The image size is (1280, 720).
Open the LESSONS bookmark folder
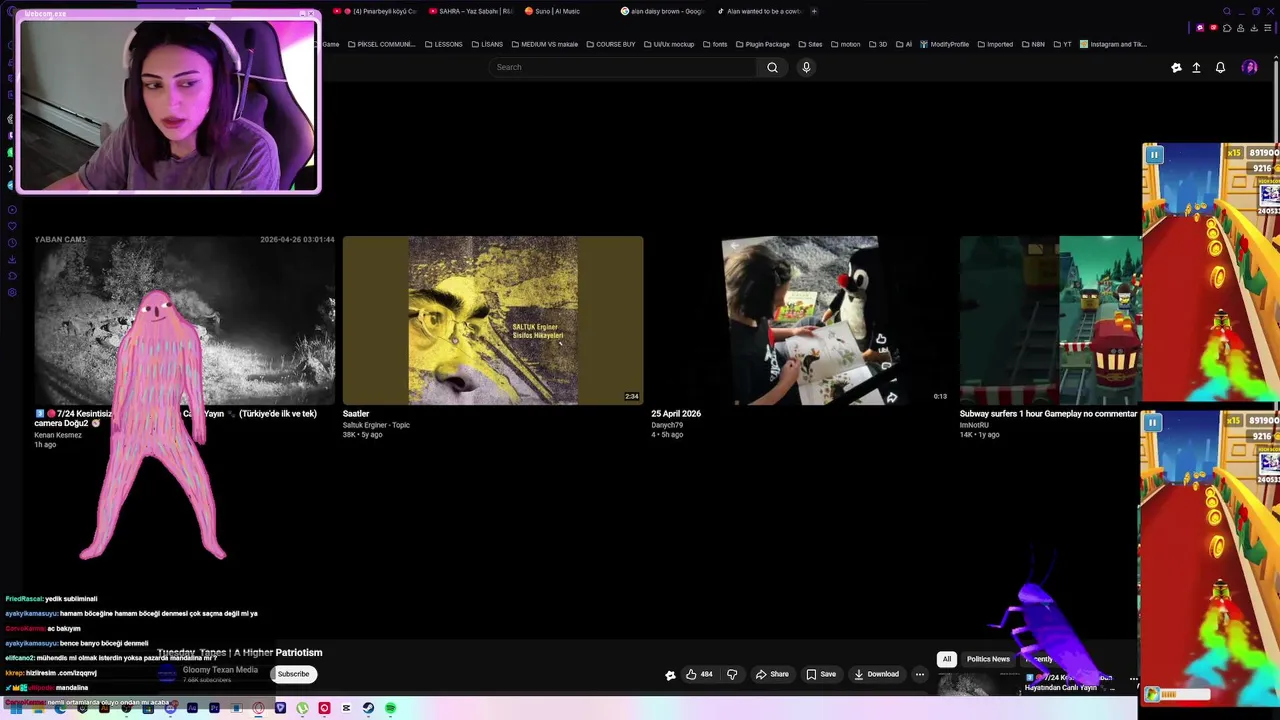click(x=443, y=44)
